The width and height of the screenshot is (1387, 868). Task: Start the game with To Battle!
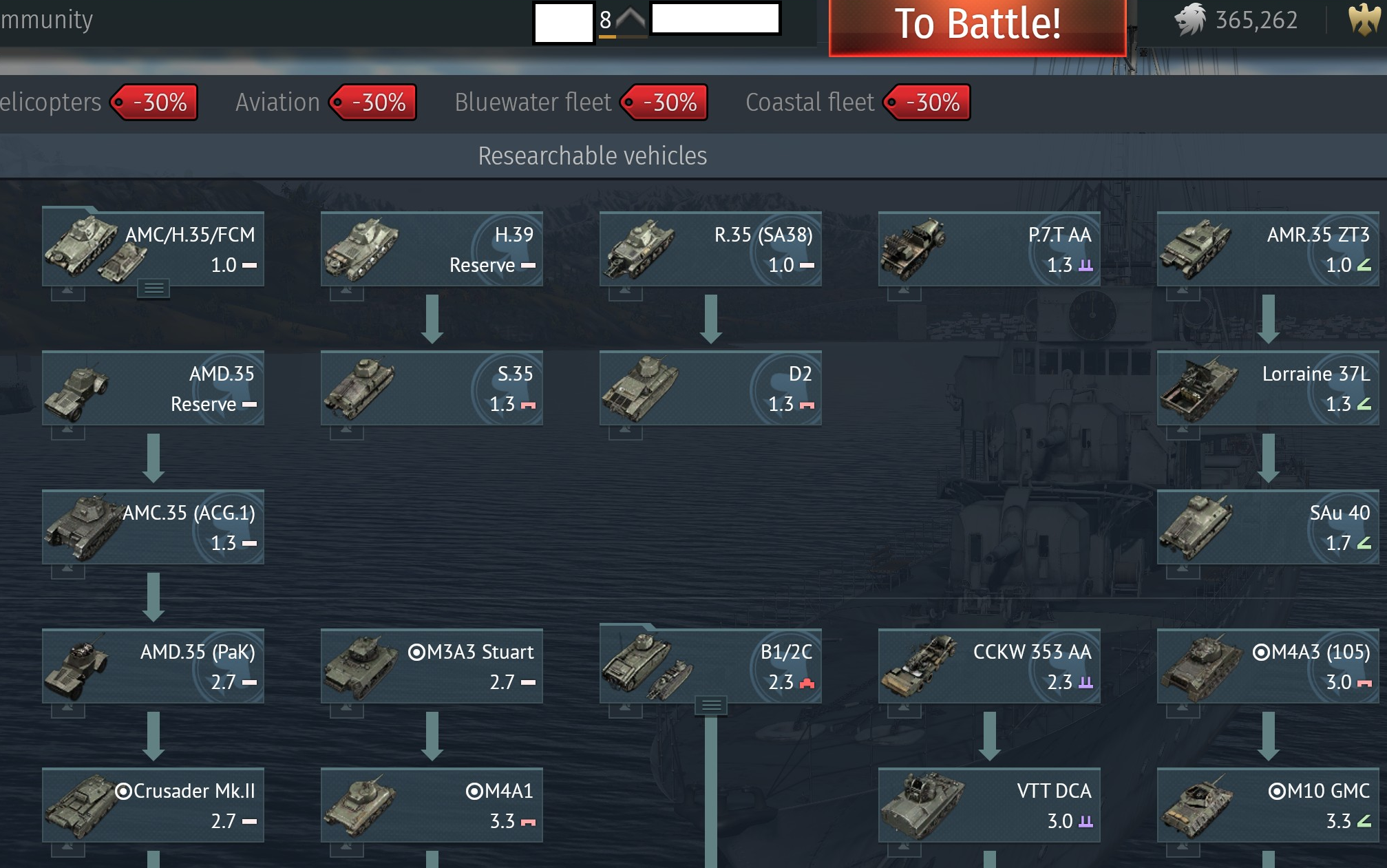(977, 26)
